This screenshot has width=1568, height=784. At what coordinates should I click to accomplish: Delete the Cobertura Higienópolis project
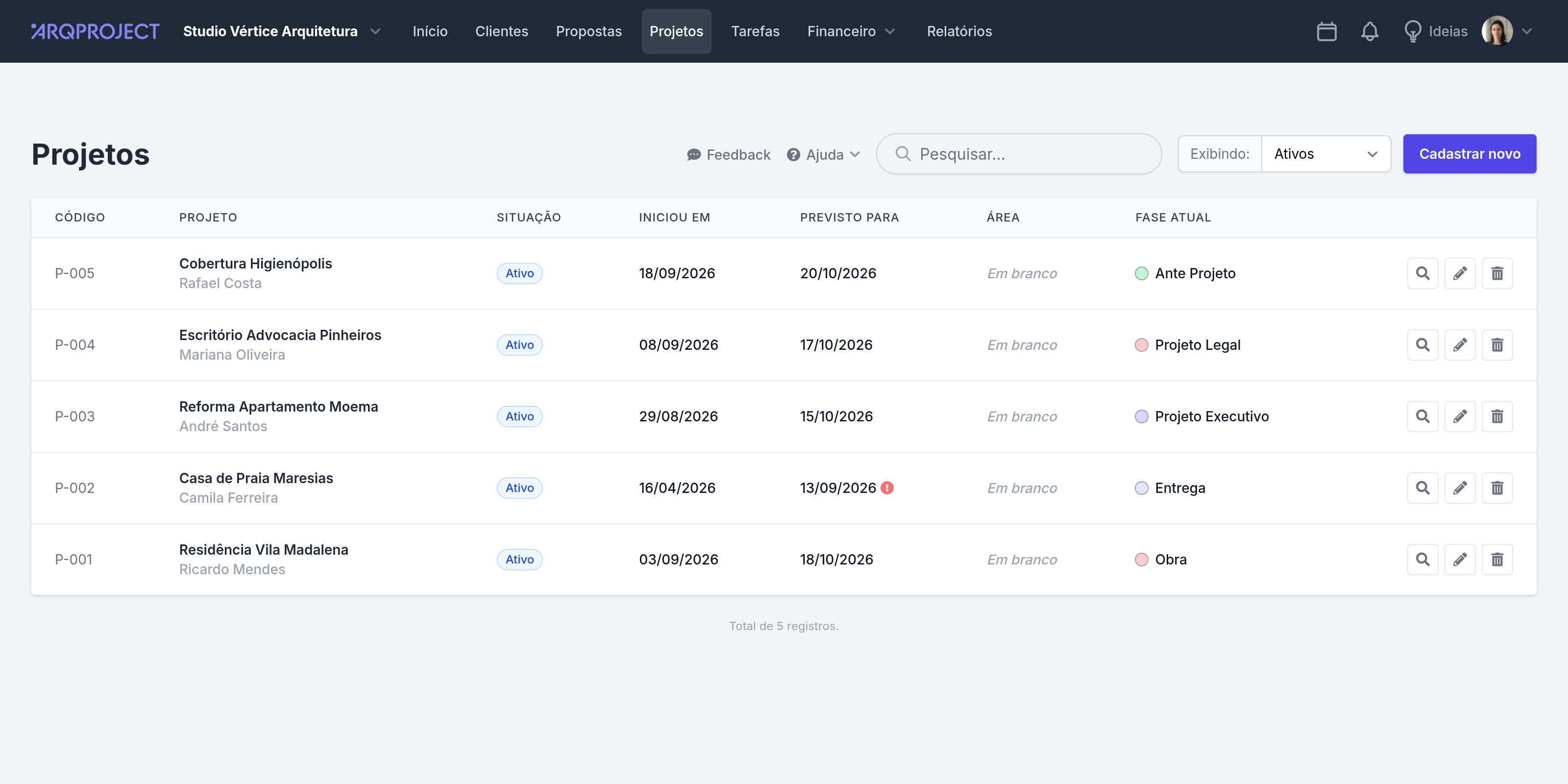click(1497, 273)
